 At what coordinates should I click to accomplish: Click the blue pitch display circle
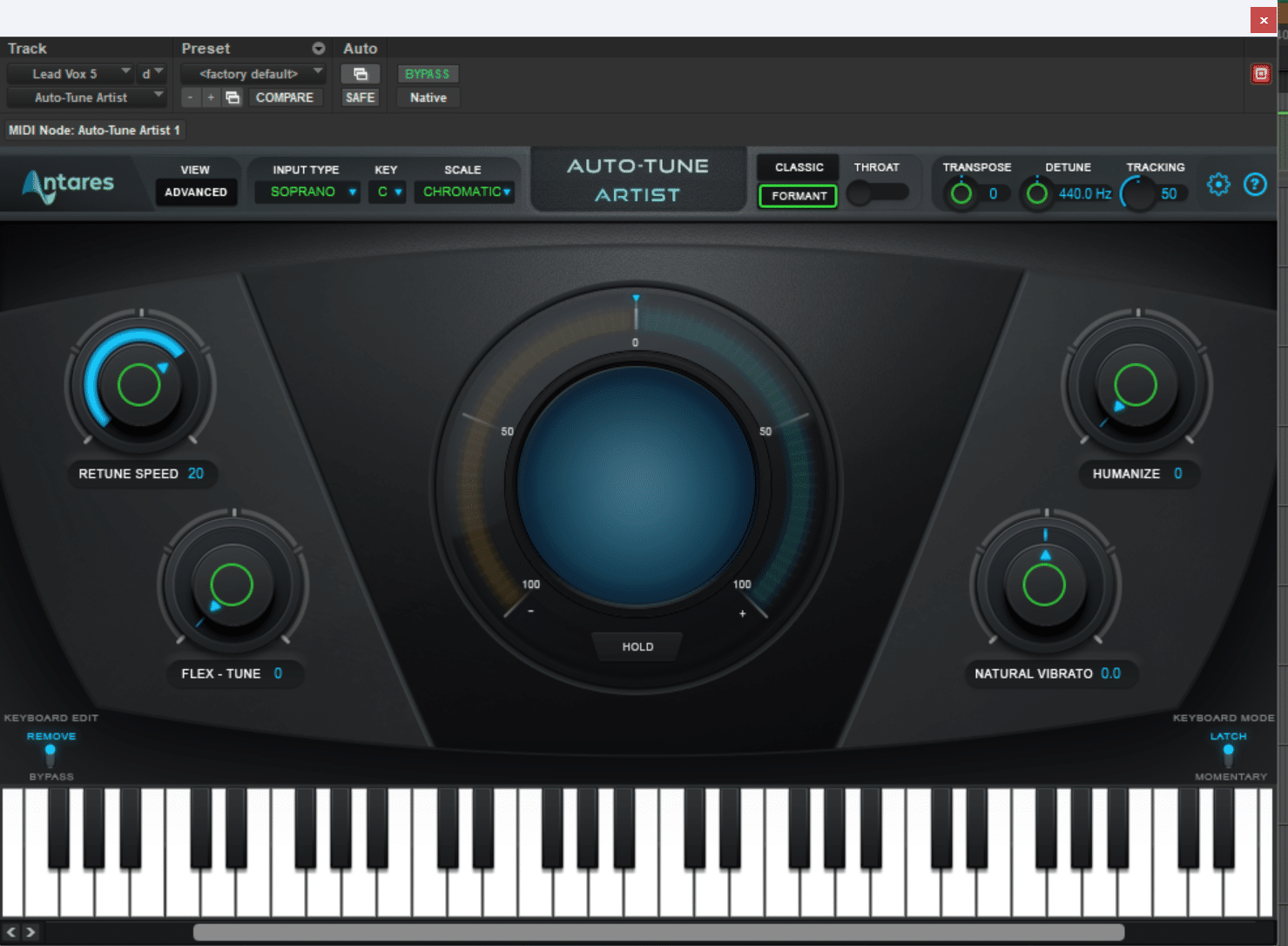[x=636, y=485]
